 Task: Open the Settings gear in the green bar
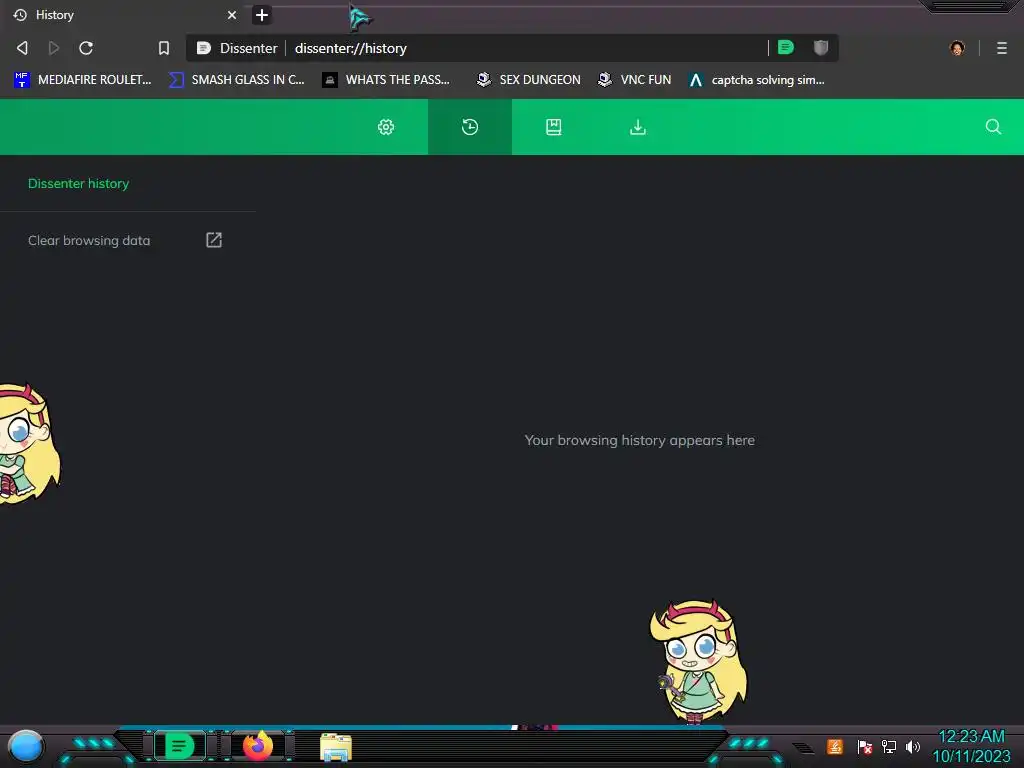tap(386, 127)
